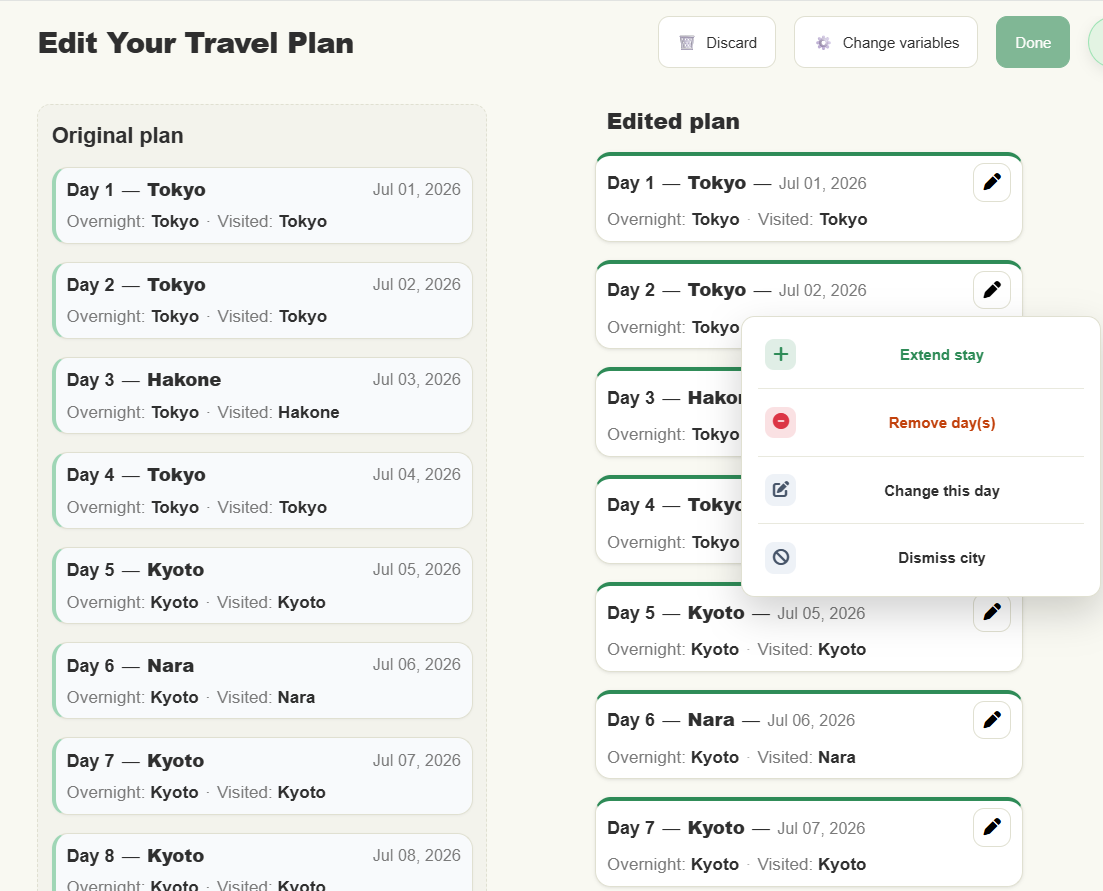Select the Day 3 Hakone card in Original plan
The image size is (1103, 891).
[x=262, y=396]
